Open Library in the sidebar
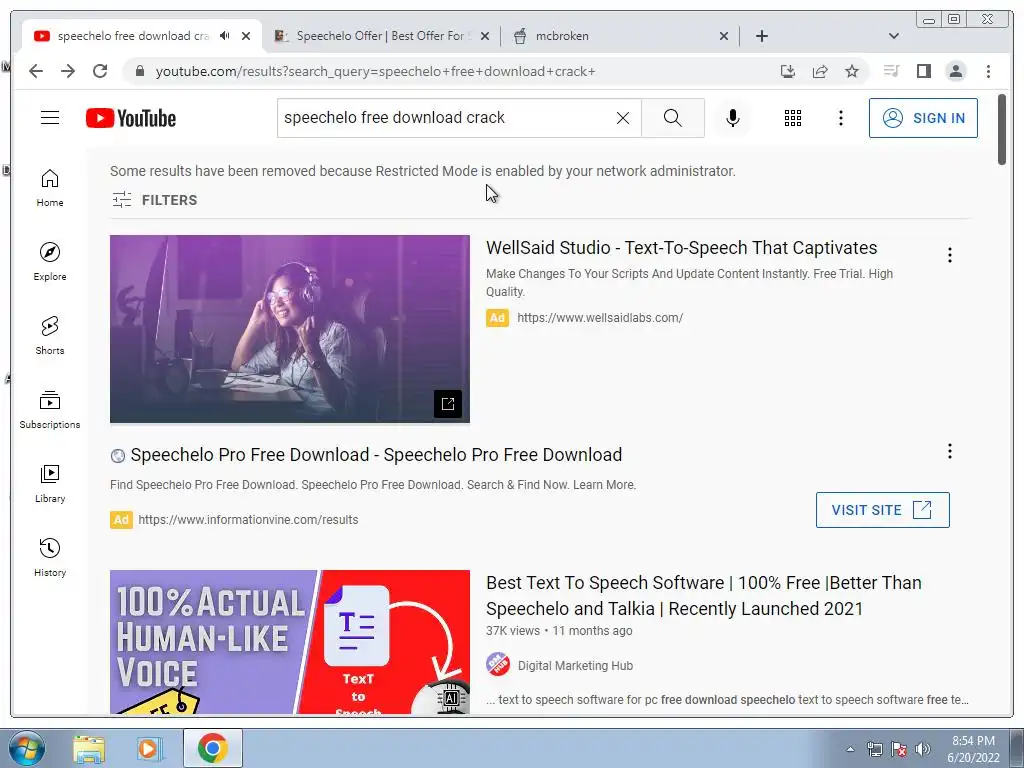 [x=50, y=483]
